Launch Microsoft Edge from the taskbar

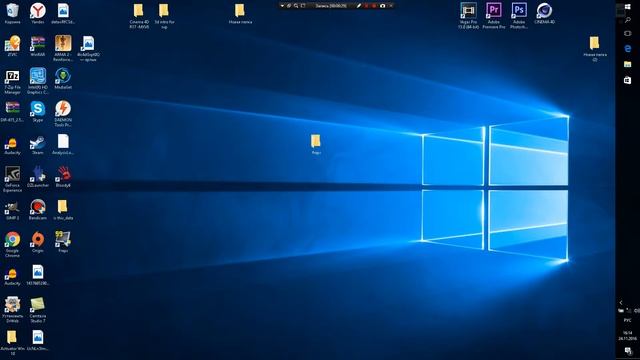coord(627,49)
